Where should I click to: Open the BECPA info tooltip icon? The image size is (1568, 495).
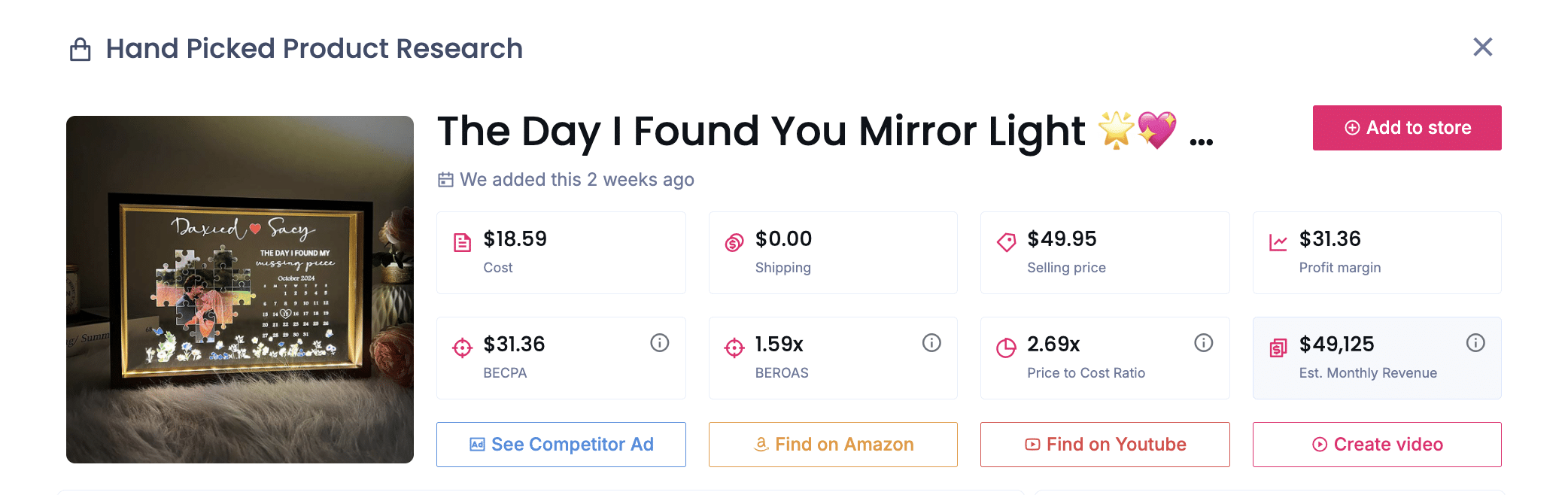(660, 343)
